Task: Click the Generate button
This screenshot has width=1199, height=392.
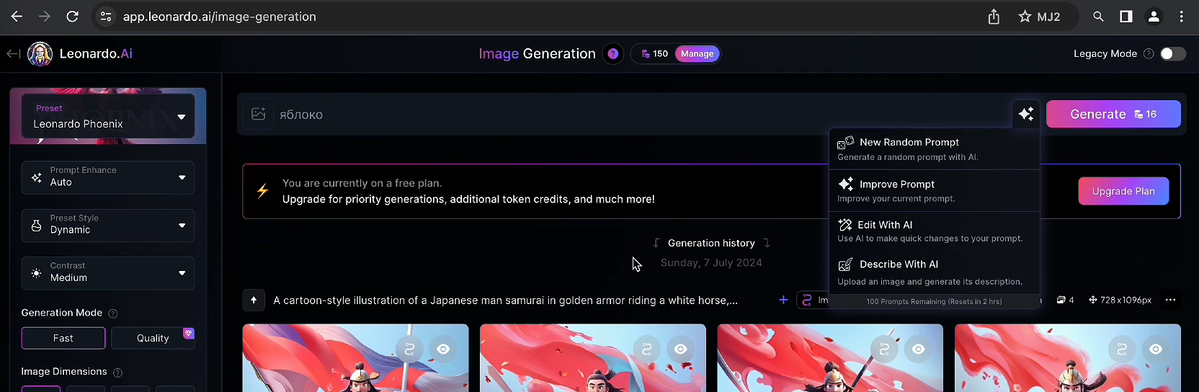Action: pyautogui.click(x=1113, y=114)
